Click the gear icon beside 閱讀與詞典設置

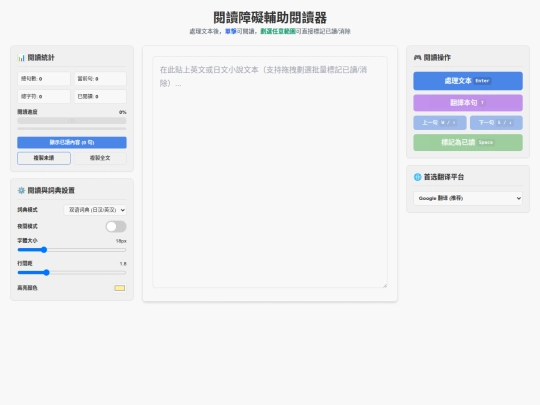(x=21, y=190)
